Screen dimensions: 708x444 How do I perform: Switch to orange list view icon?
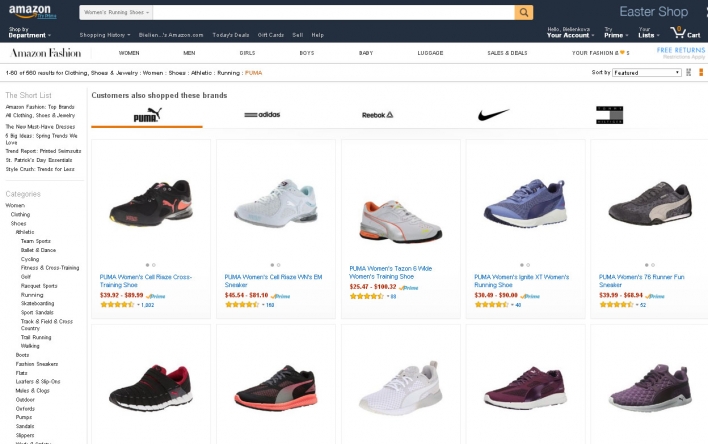point(701,72)
